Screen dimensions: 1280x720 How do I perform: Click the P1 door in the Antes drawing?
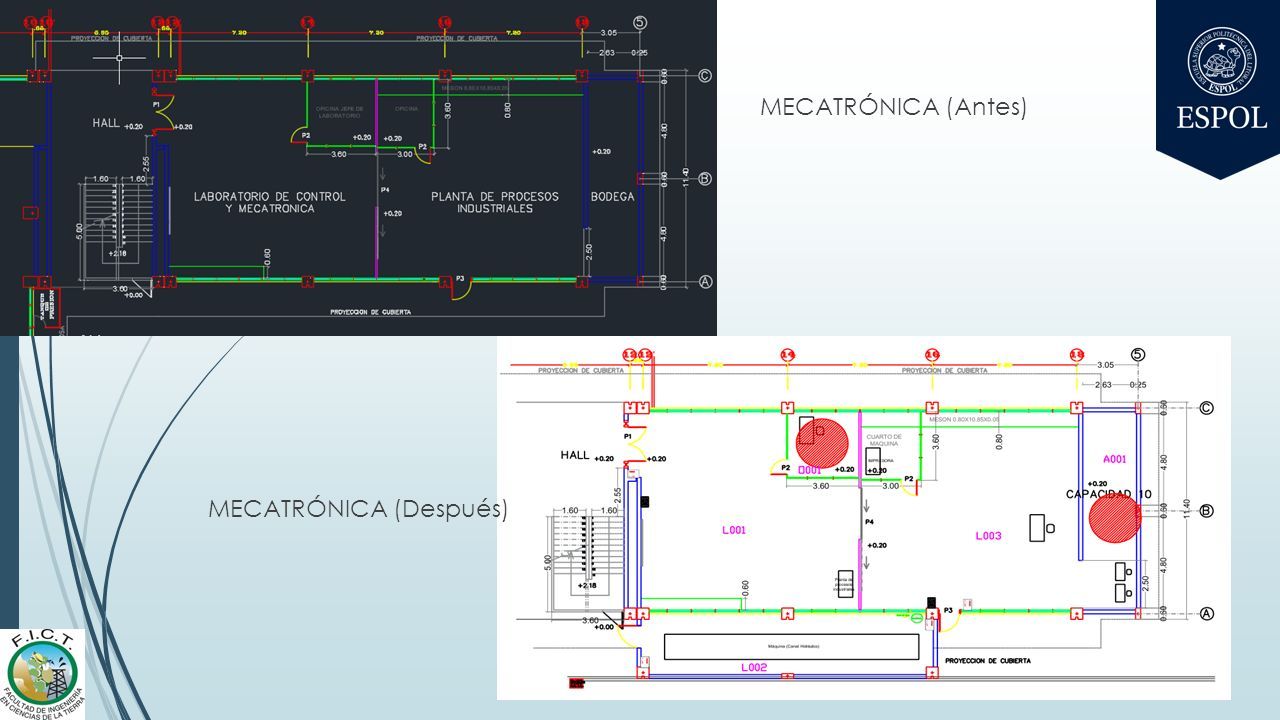pyautogui.click(x=164, y=113)
